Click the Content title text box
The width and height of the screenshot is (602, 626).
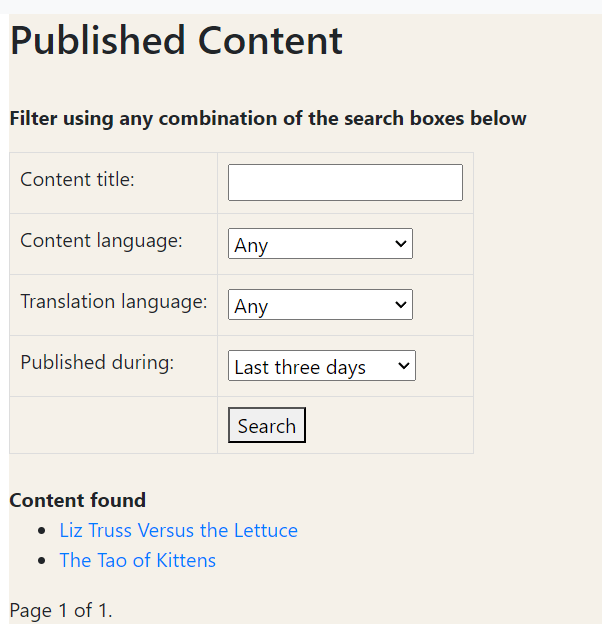[345, 183]
